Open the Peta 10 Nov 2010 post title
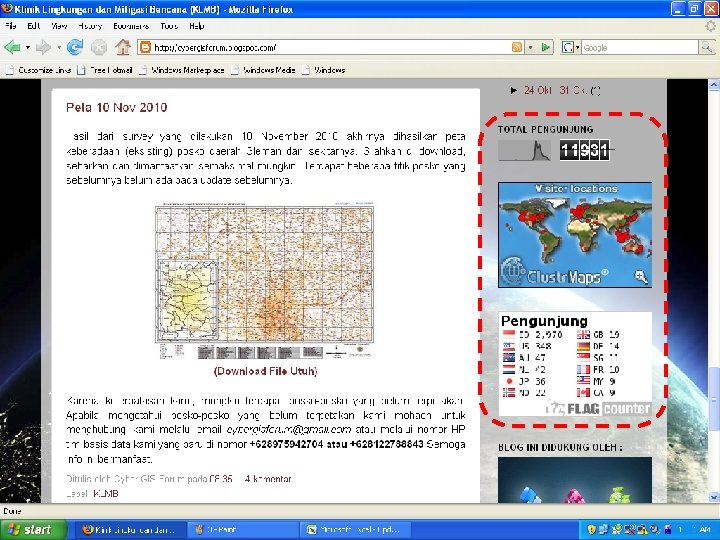This screenshot has width=720, height=540. click(x=117, y=107)
